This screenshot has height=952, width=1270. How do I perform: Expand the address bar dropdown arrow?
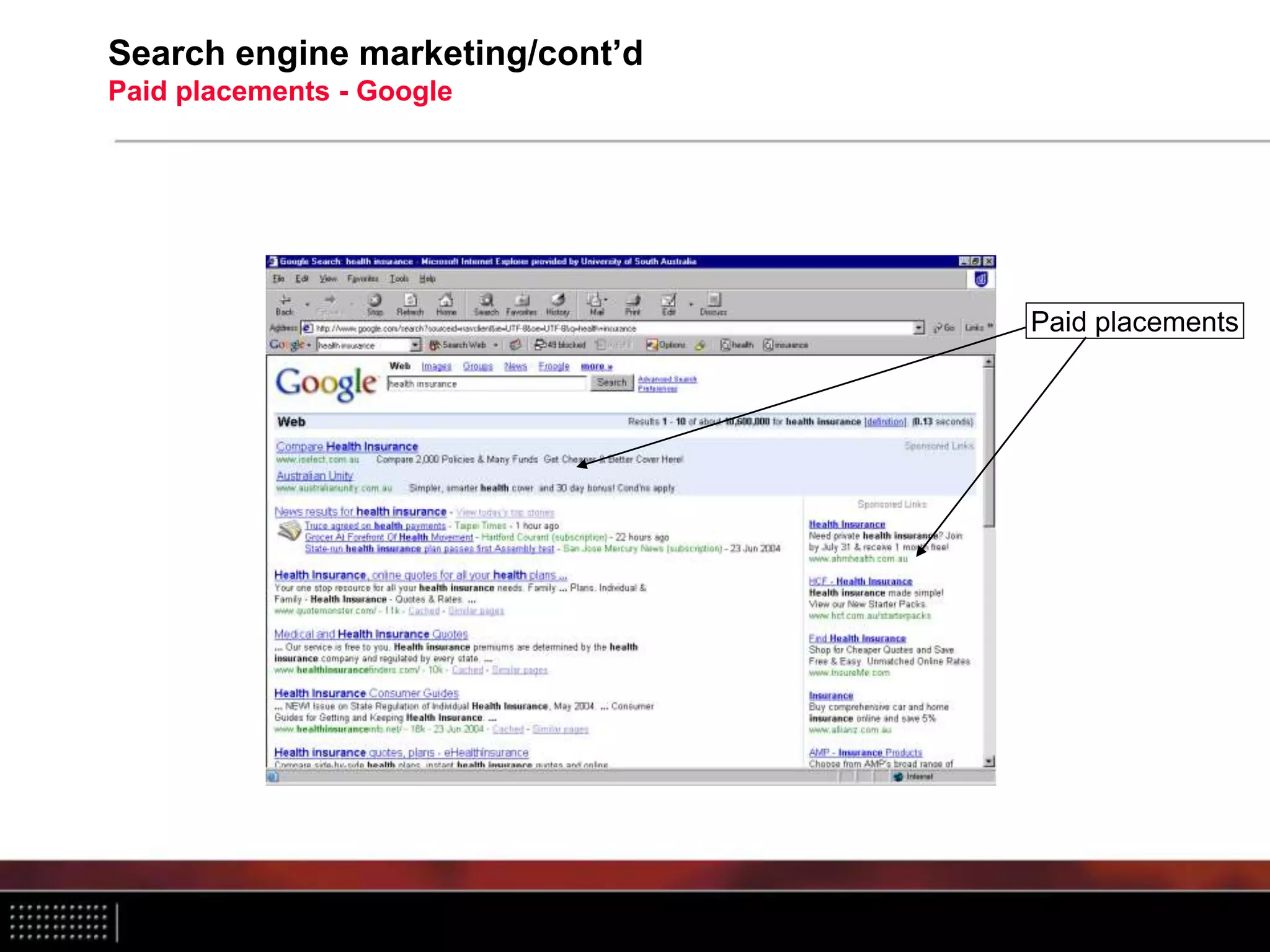918,328
